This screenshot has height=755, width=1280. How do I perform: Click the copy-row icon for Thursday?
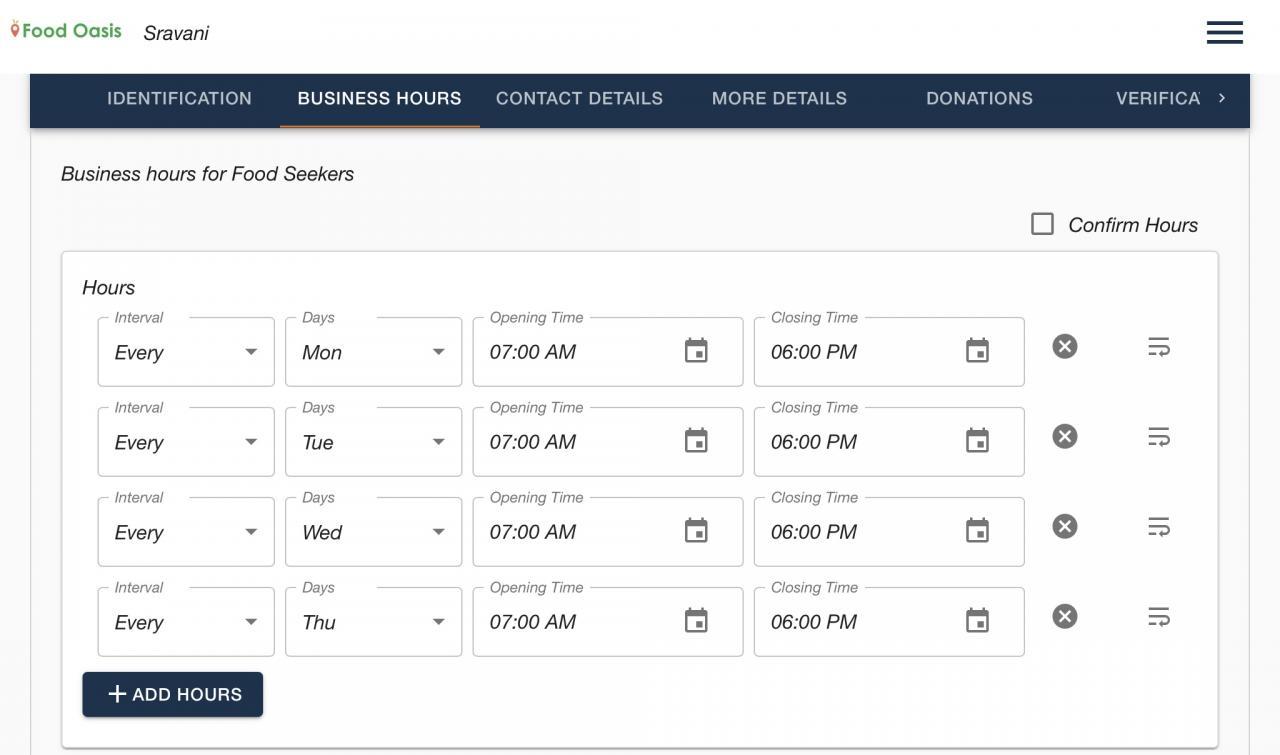pyautogui.click(x=1159, y=617)
